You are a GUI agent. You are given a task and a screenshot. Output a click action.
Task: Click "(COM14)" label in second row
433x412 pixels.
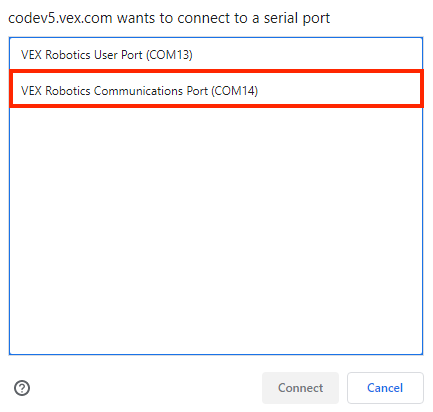235,91
